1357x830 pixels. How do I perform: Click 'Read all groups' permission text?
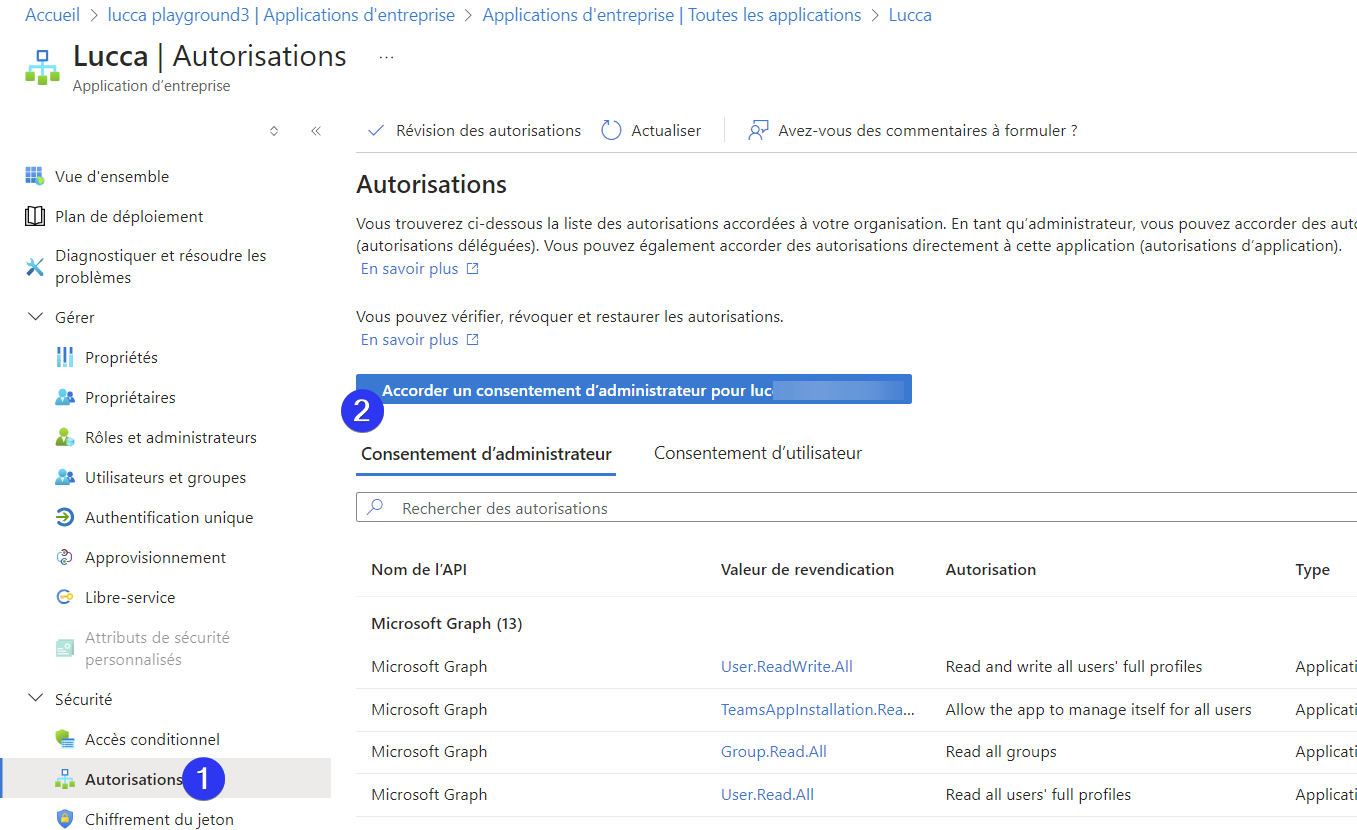point(1001,751)
